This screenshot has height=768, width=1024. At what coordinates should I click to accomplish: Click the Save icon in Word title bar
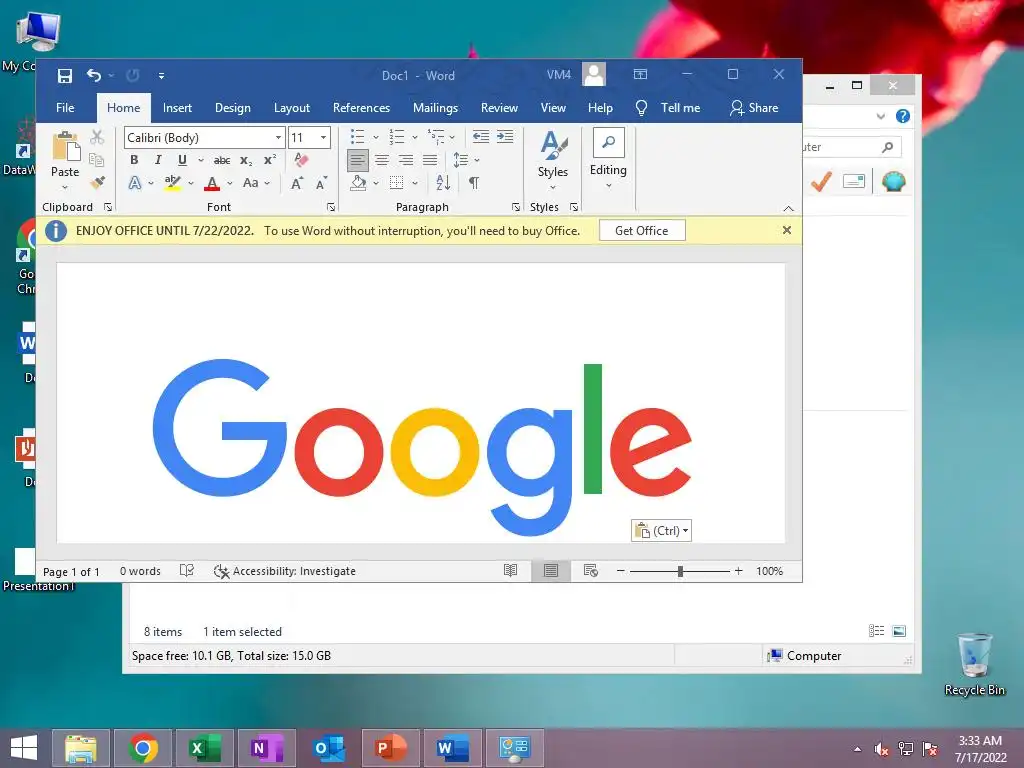[x=65, y=76]
